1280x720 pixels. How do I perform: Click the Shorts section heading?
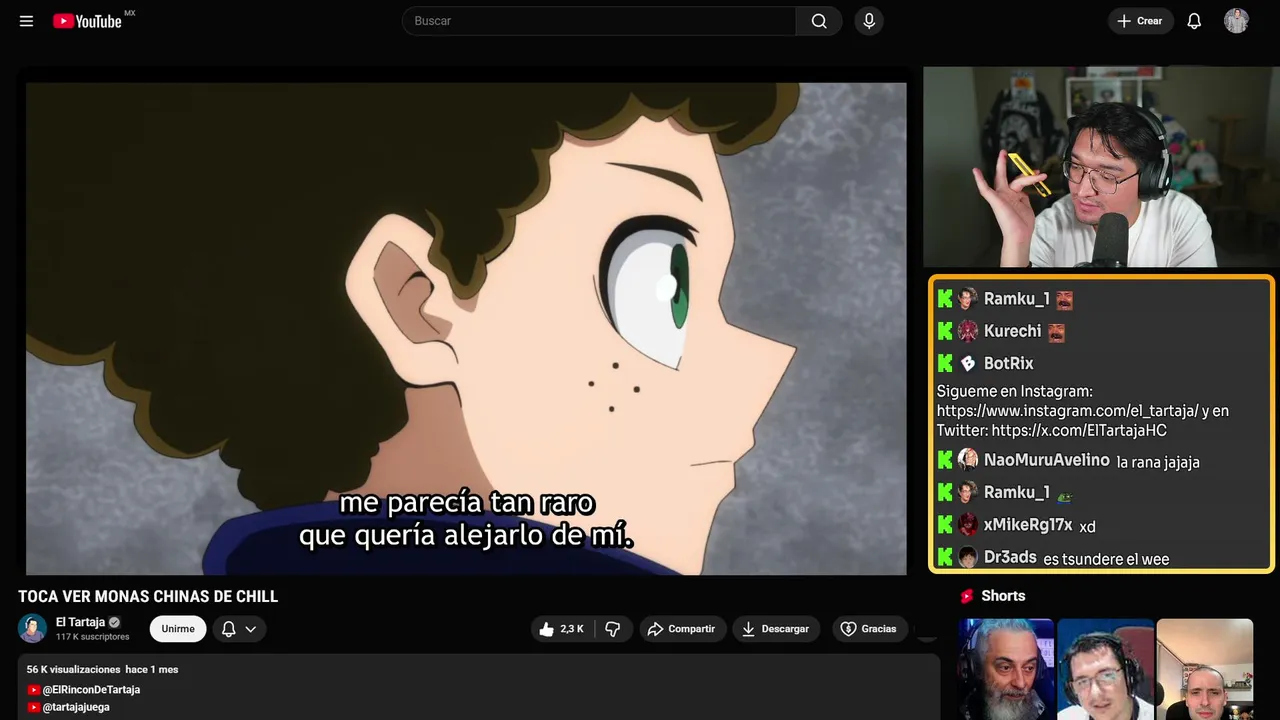[1003, 596]
